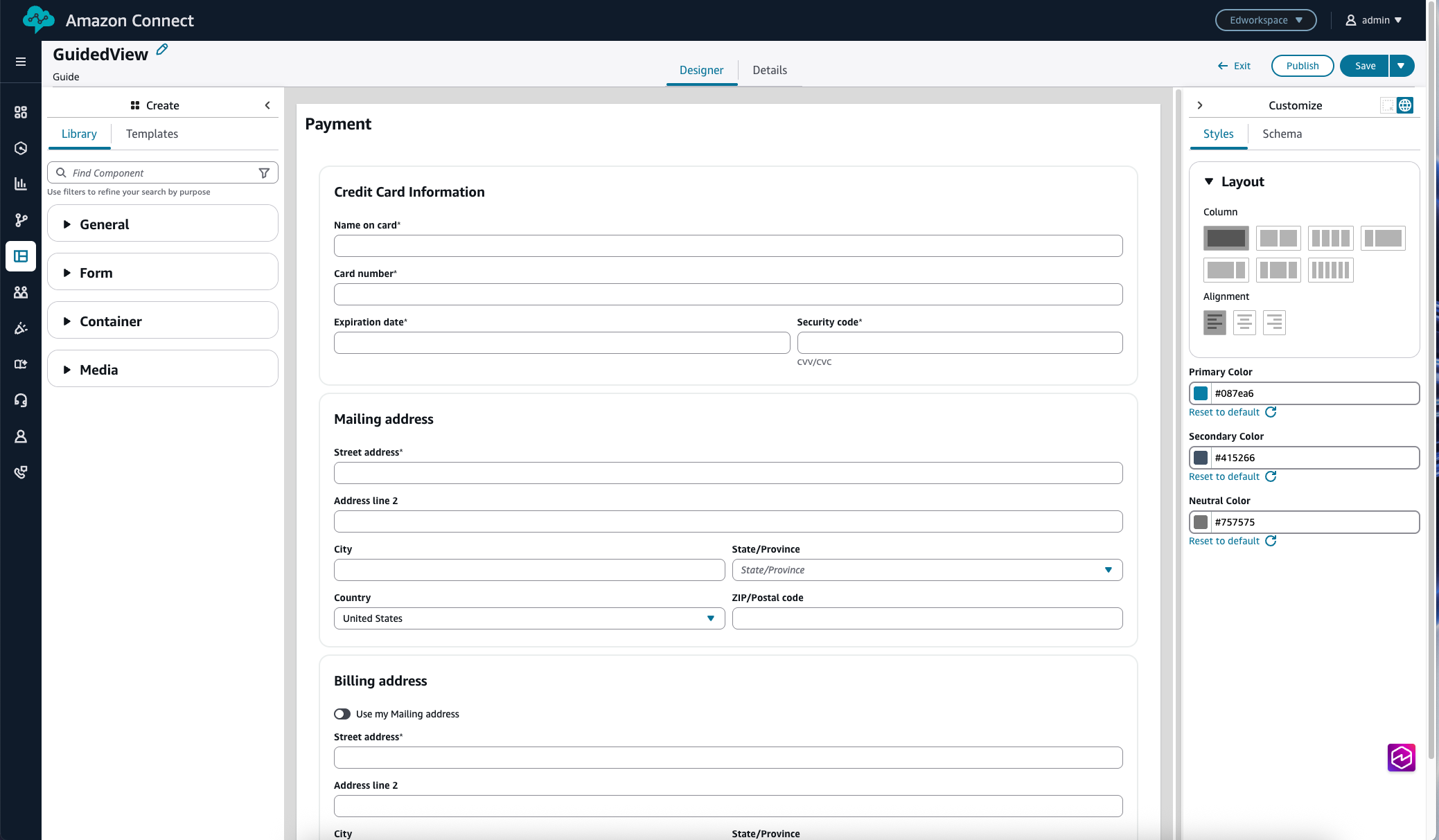
Task: Open the Country dropdown showing United States
Action: coord(711,618)
